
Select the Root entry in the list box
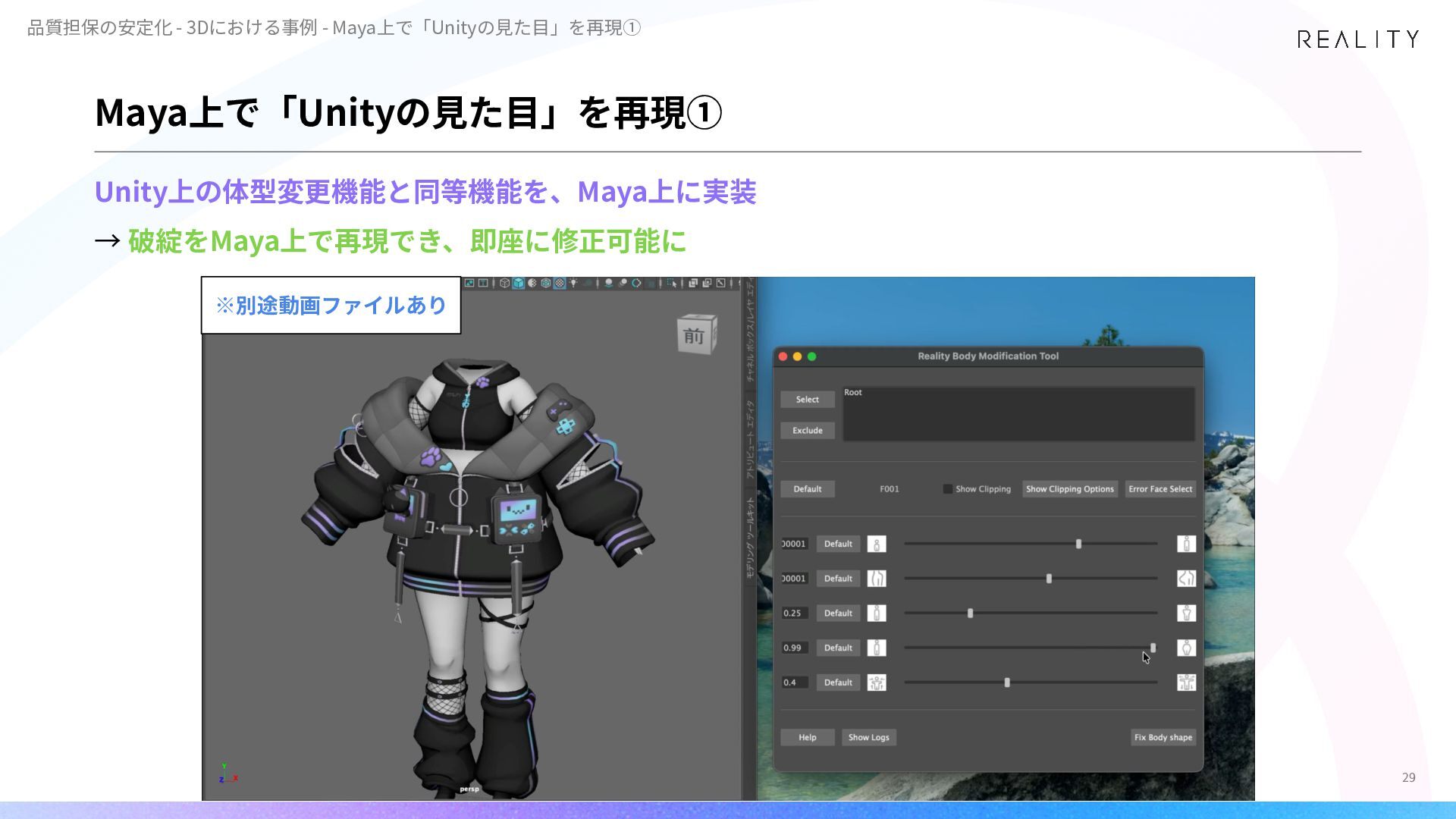(853, 393)
